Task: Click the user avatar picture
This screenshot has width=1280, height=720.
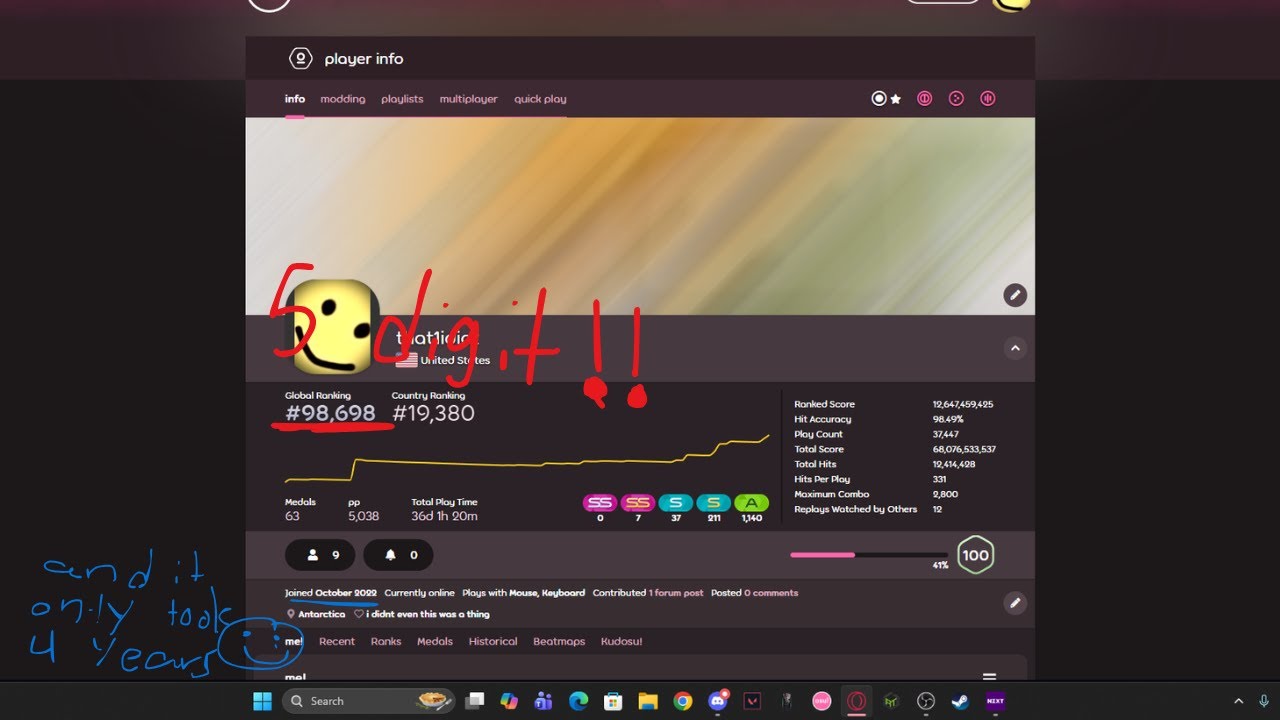Action: point(332,327)
